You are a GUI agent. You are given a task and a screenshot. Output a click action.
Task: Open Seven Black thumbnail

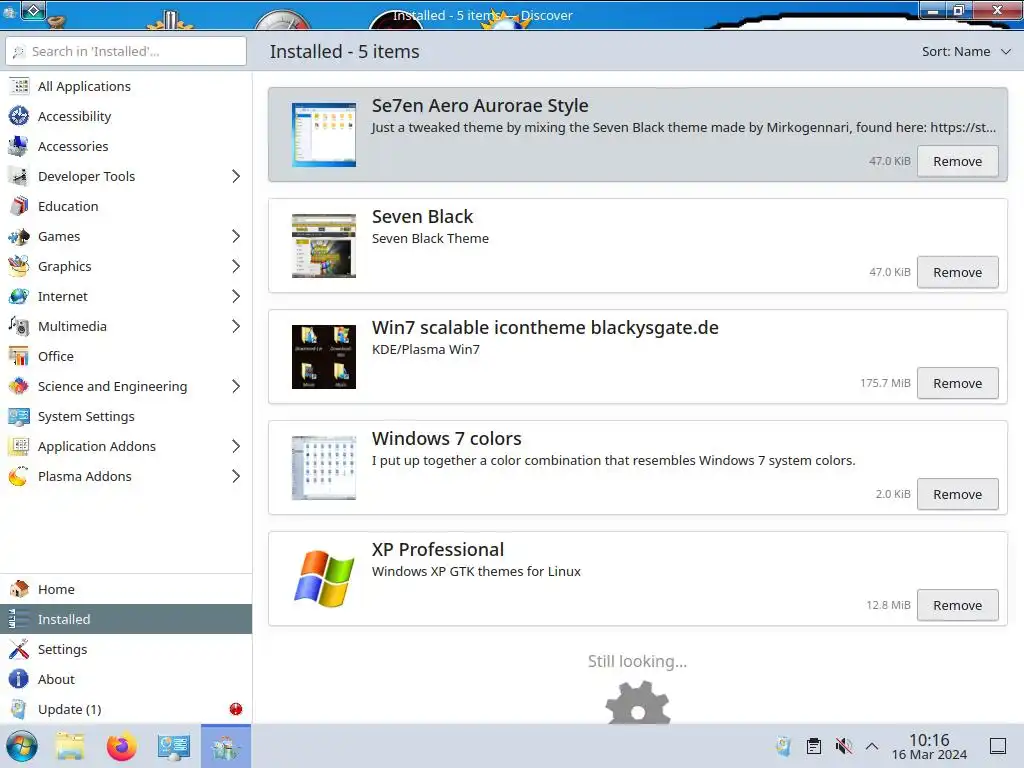(324, 246)
